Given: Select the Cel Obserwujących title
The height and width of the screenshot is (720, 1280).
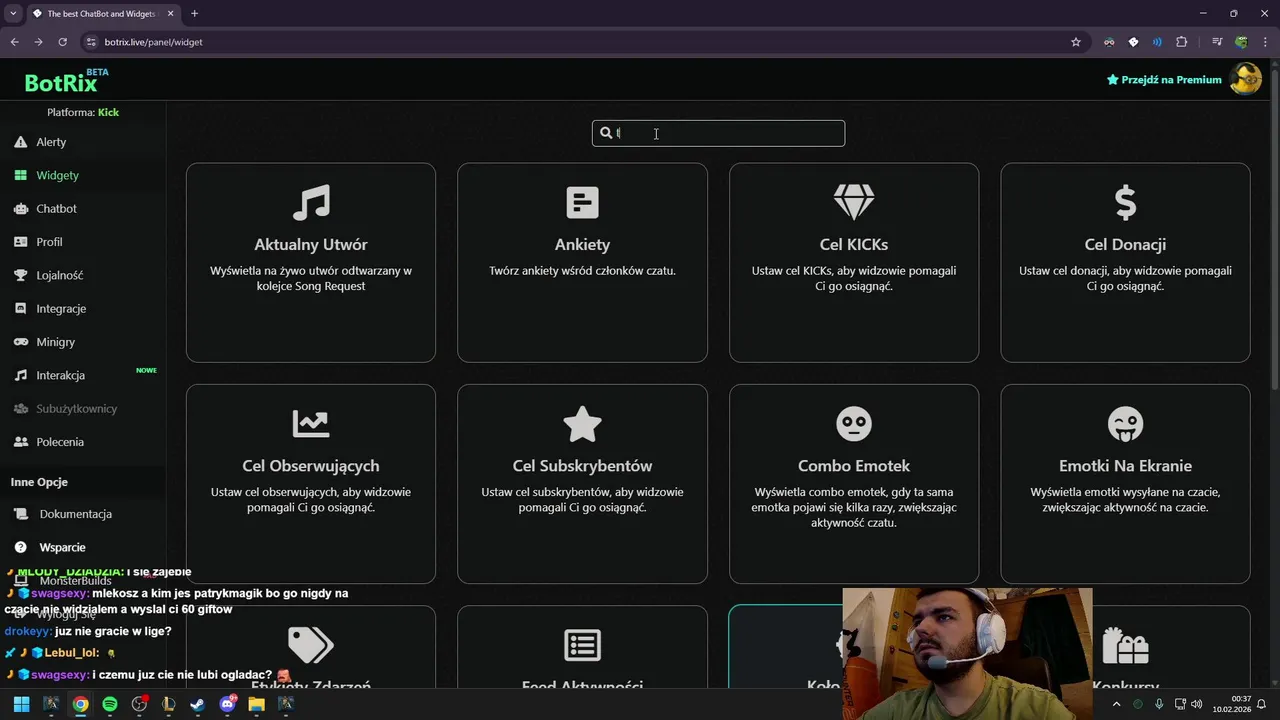Looking at the screenshot, I should pos(311,466).
